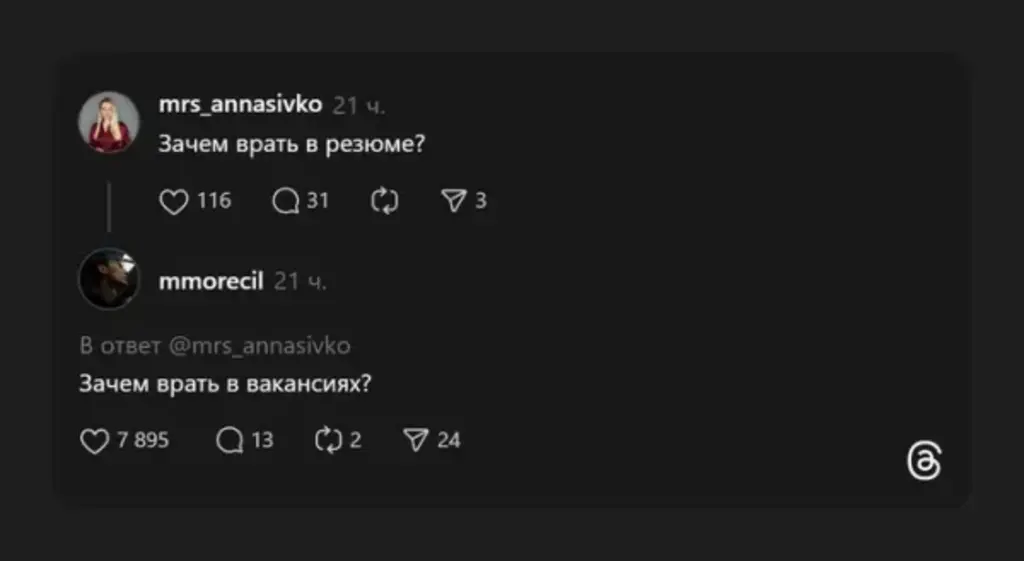This screenshot has height=561, width=1024.
Task: Click the 21 ч. timestamp on mmorecil's reply
Action: pyautogui.click(x=301, y=282)
